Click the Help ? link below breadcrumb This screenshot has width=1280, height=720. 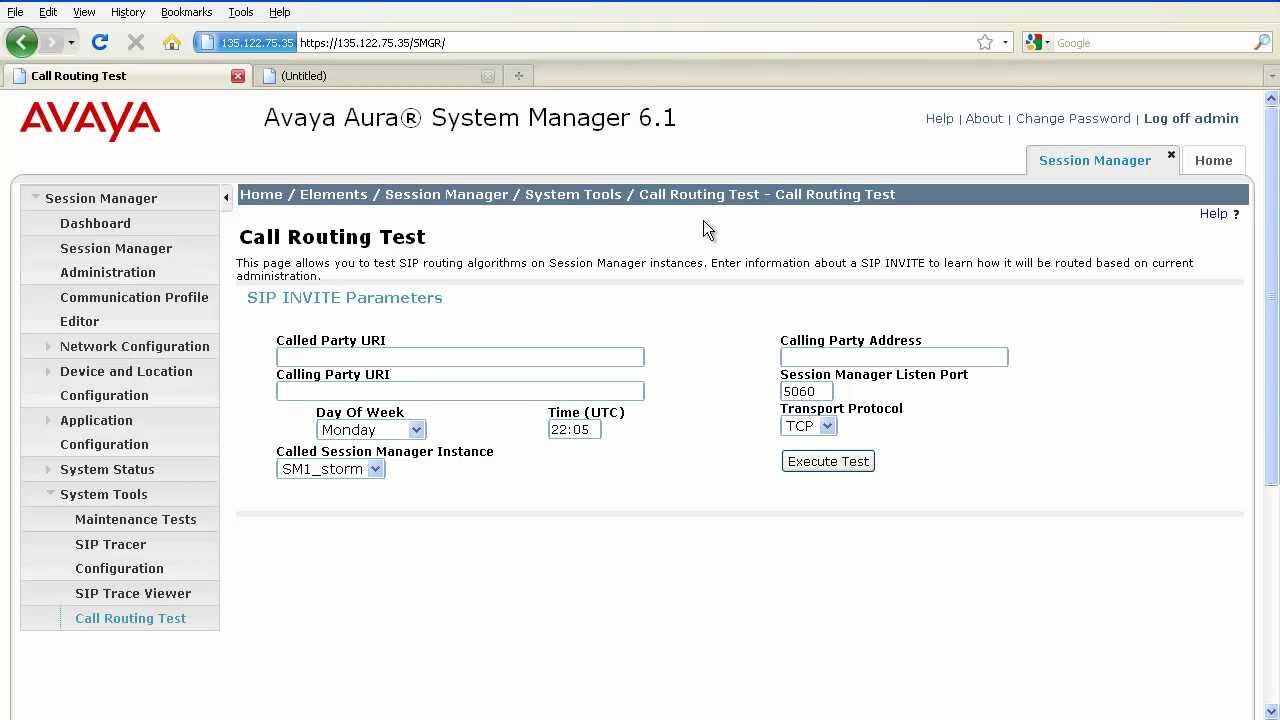(1219, 214)
